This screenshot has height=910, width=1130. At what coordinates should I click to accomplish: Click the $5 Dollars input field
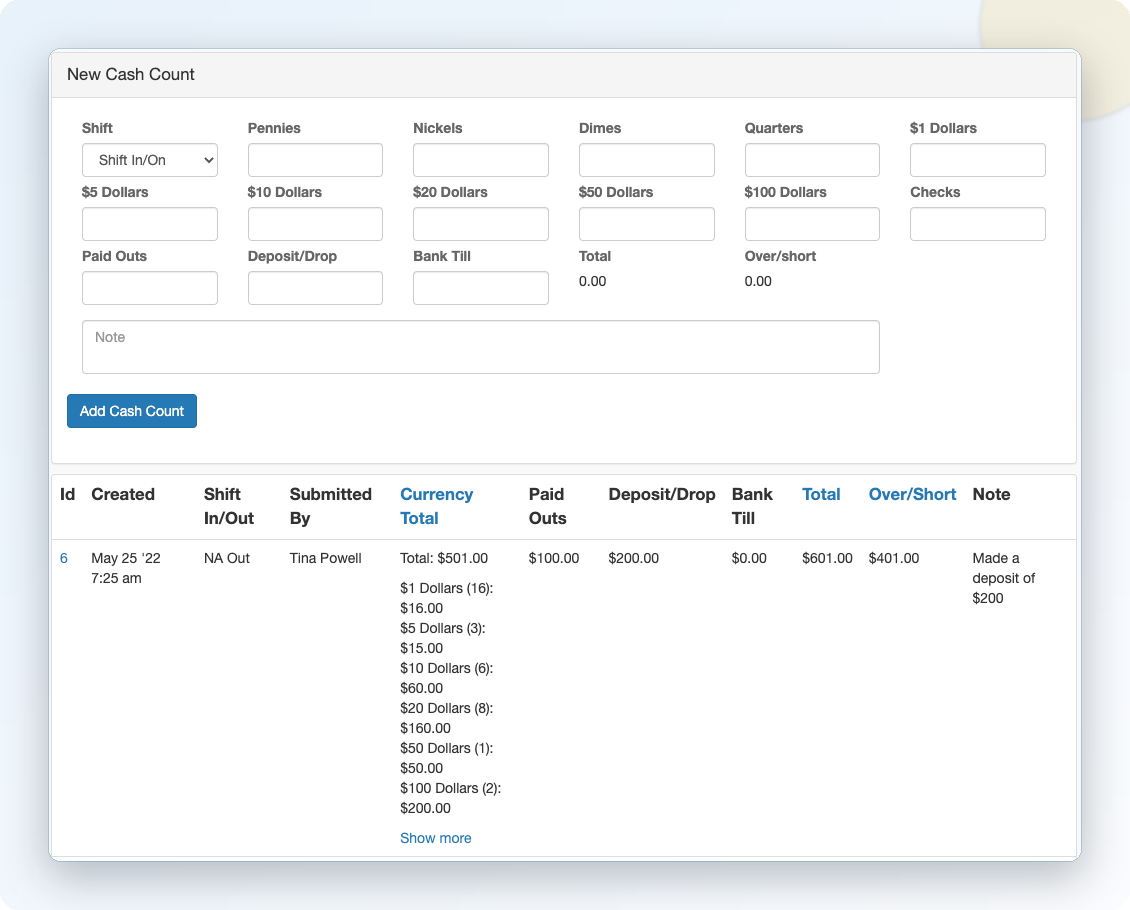pyautogui.click(x=150, y=224)
